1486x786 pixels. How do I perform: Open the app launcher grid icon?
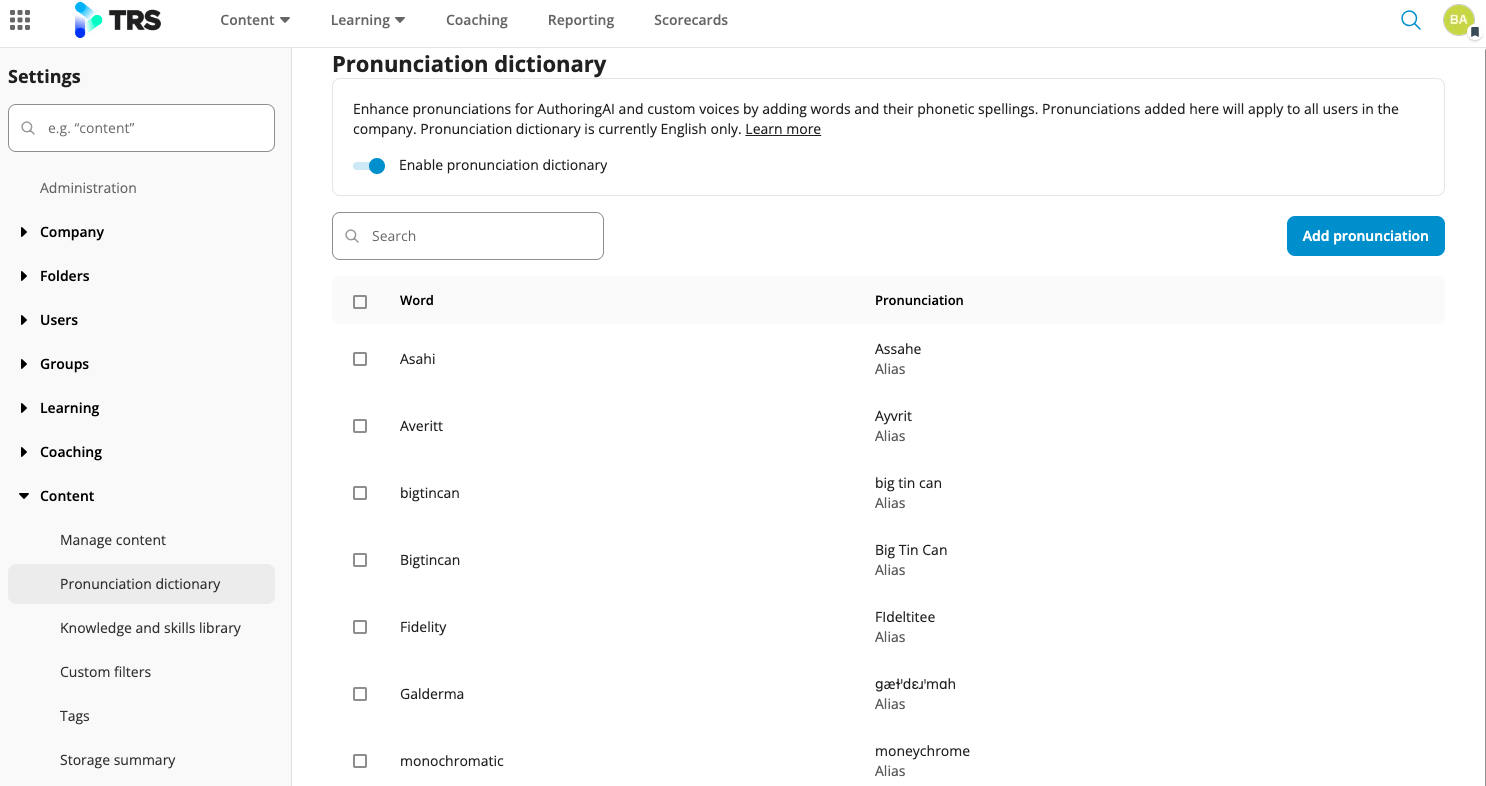20,20
